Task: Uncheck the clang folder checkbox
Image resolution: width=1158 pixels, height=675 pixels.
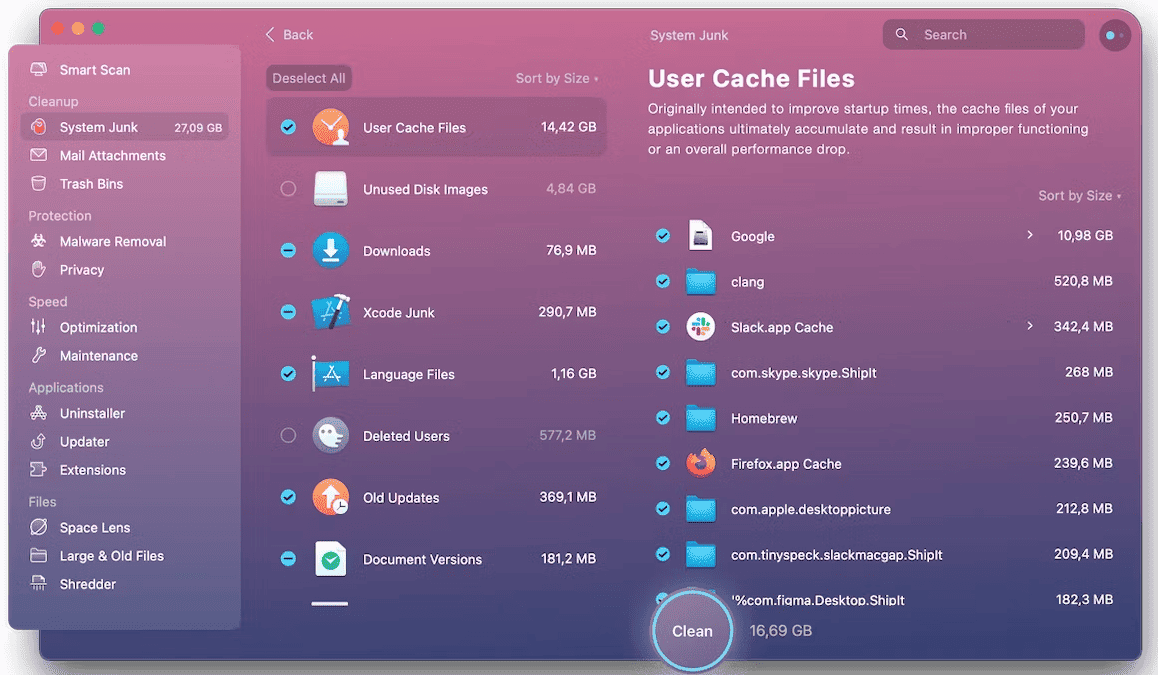Action: pos(662,281)
